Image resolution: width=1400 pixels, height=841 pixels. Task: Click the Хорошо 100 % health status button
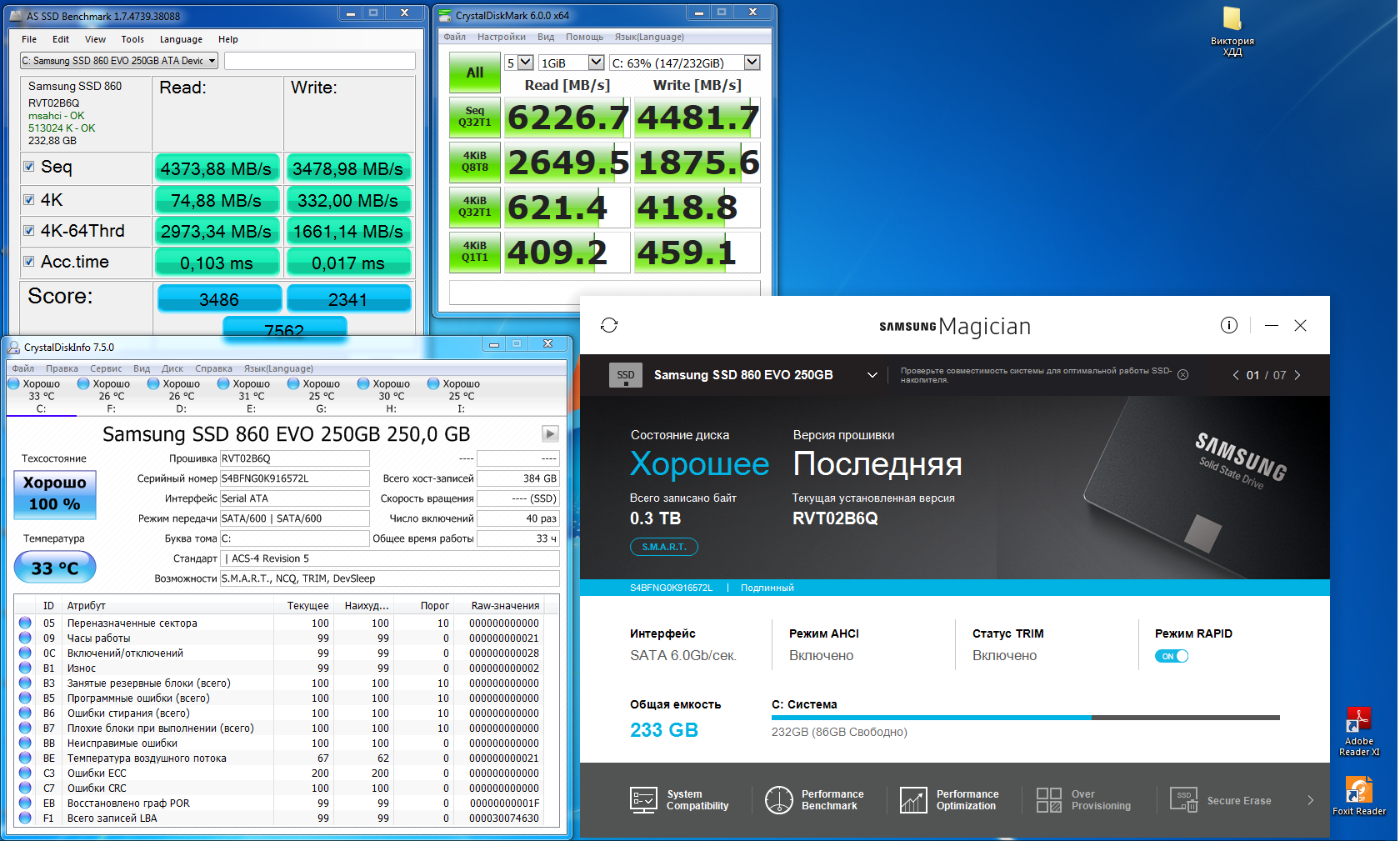55,495
